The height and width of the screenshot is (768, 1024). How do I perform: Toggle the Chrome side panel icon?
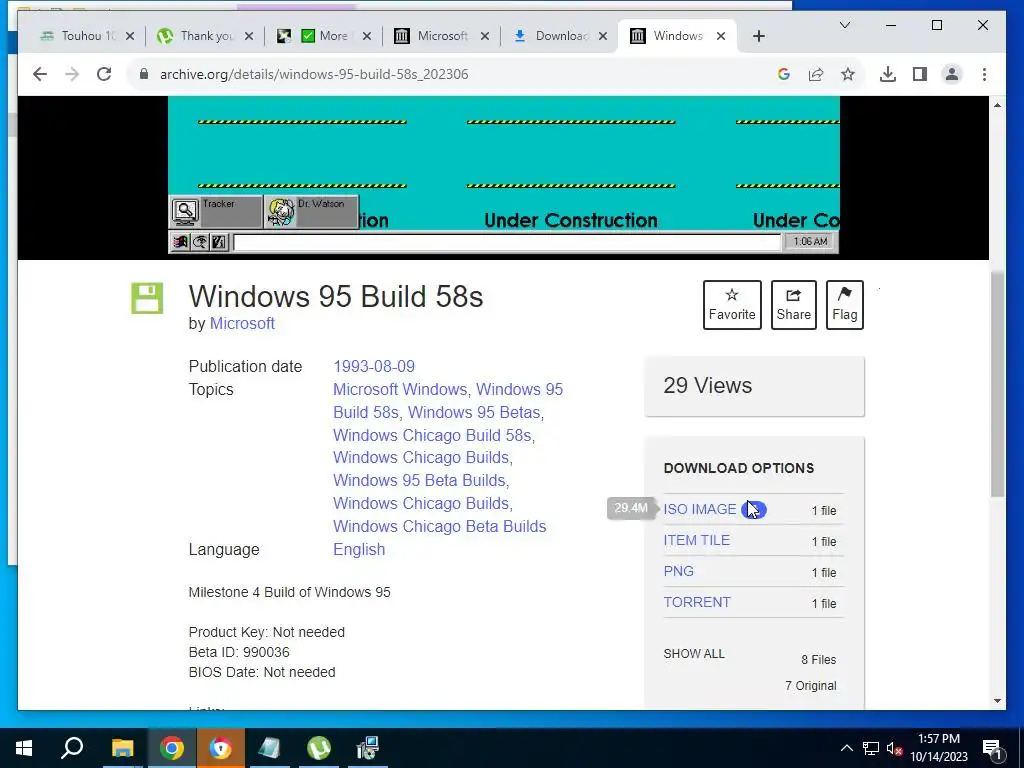920,74
